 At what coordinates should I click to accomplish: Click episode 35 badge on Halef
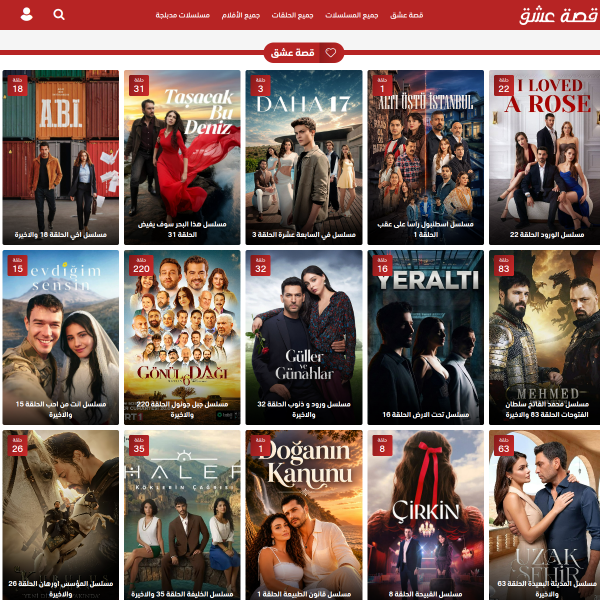139,445
